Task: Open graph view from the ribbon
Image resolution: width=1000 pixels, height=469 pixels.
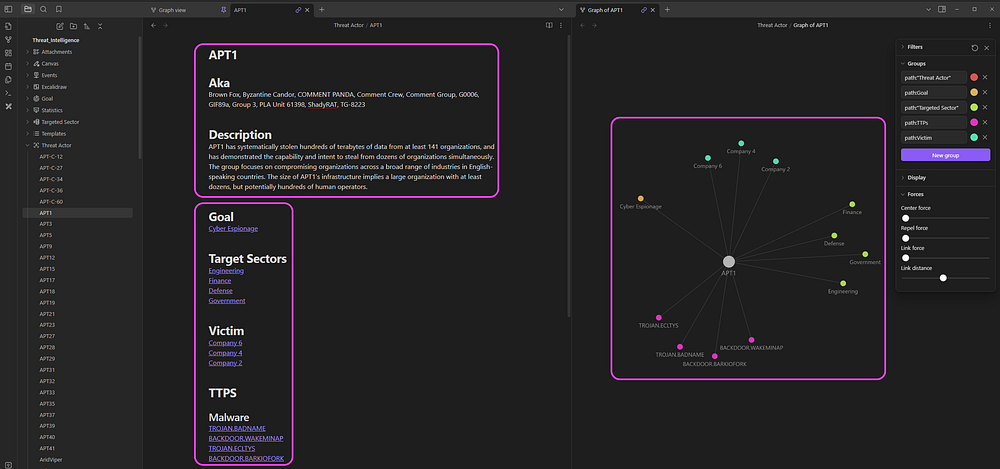Action: [x=8, y=40]
